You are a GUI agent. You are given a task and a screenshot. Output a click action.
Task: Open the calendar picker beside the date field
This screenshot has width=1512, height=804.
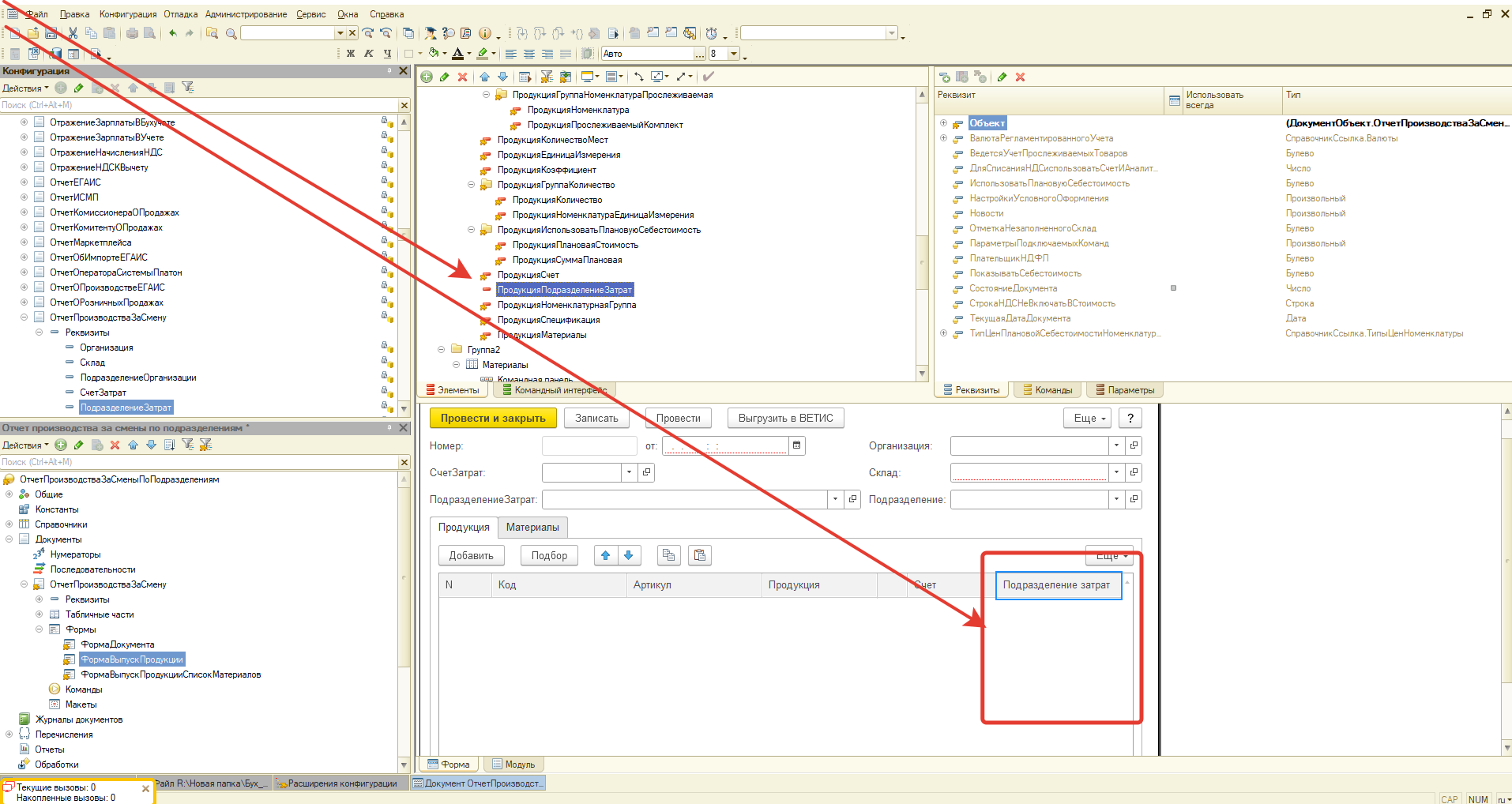point(797,445)
